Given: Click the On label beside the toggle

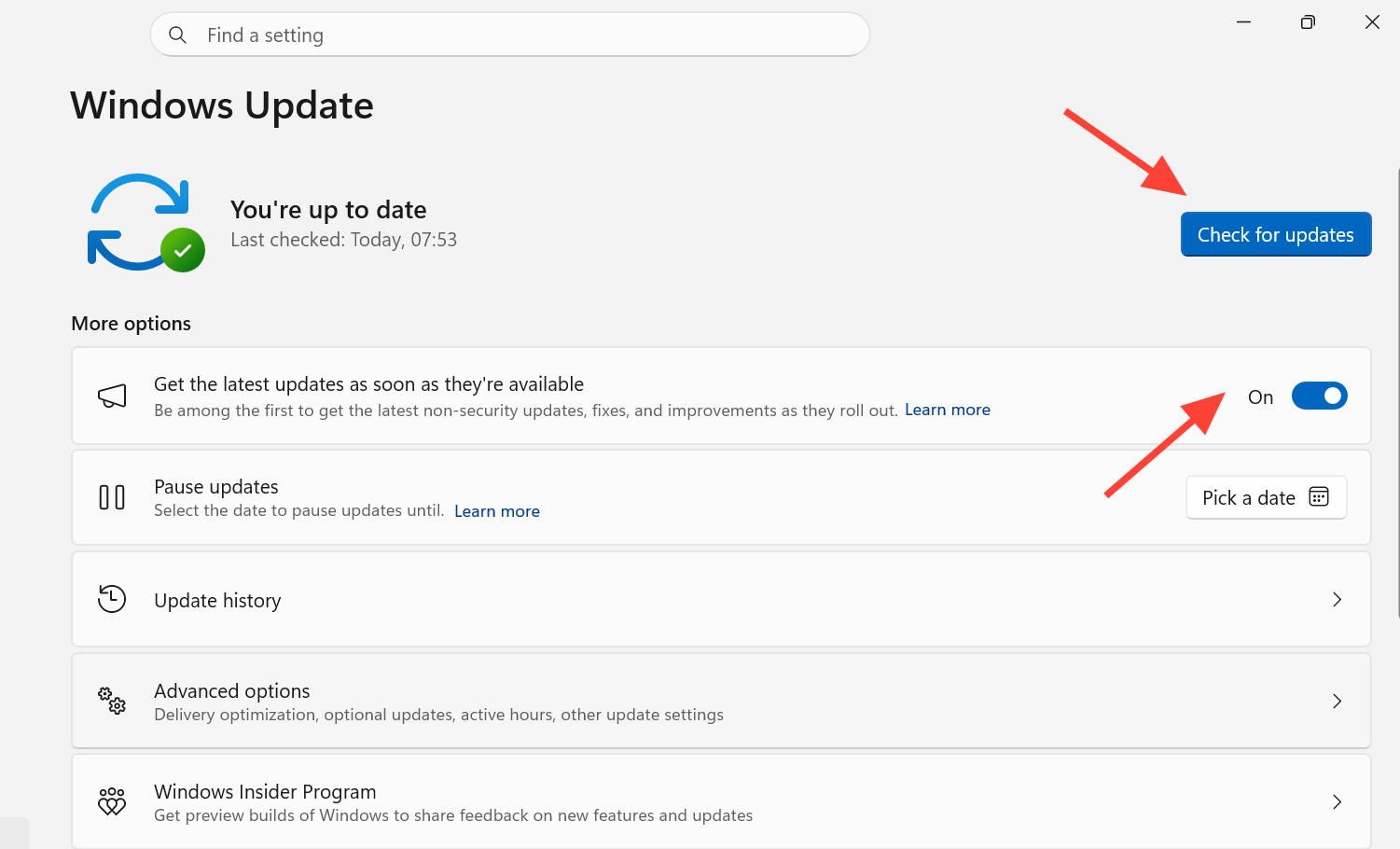Looking at the screenshot, I should [x=1260, y=397].
